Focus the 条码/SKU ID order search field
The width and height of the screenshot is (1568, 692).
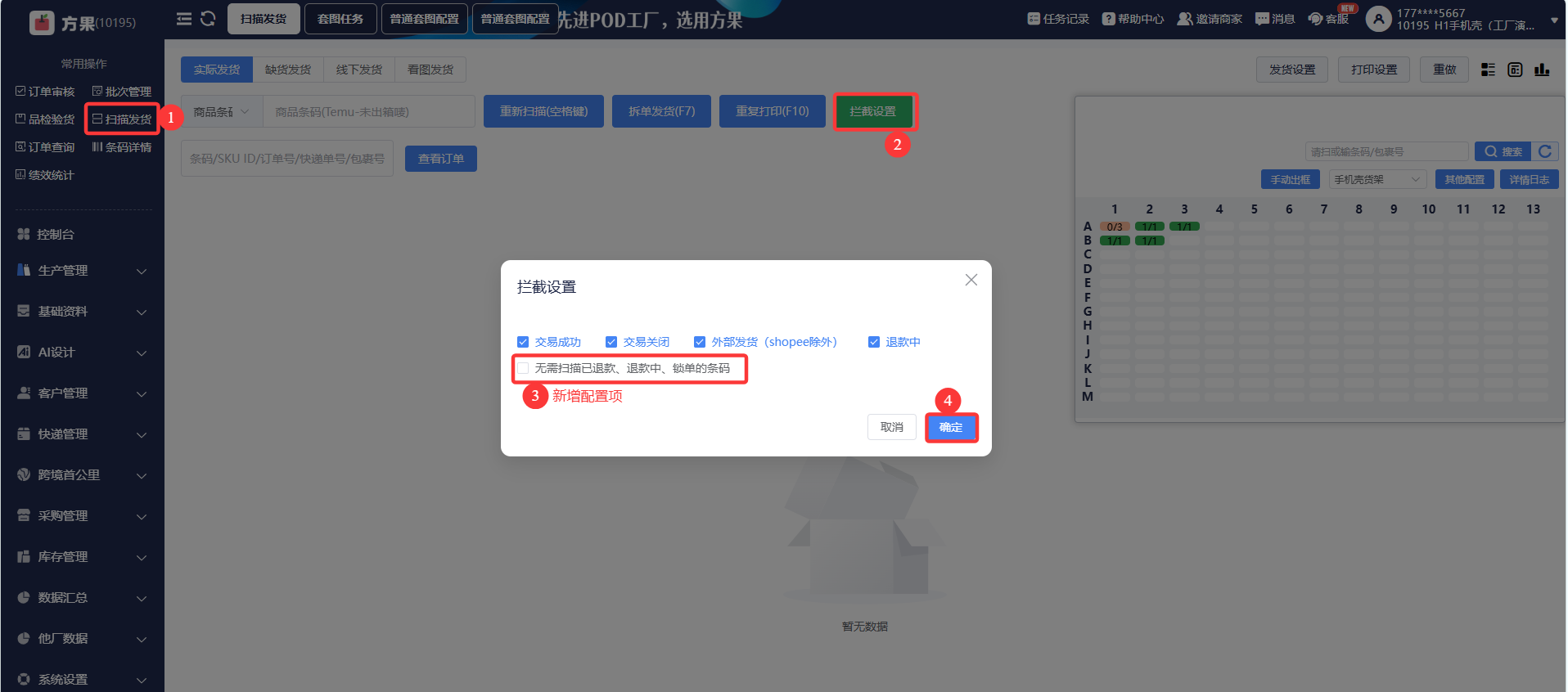(x=287, y=159)
